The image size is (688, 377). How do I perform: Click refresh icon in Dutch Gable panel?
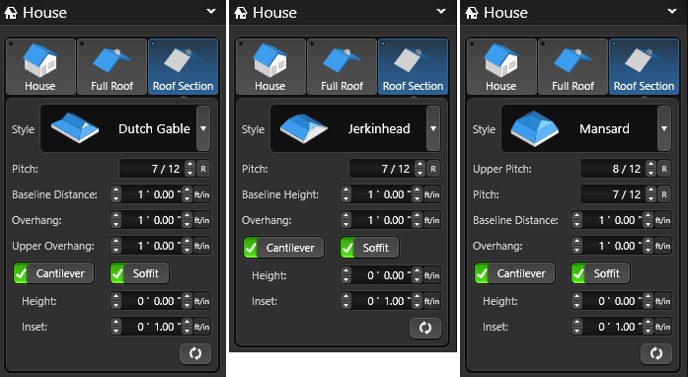(195, 353)
